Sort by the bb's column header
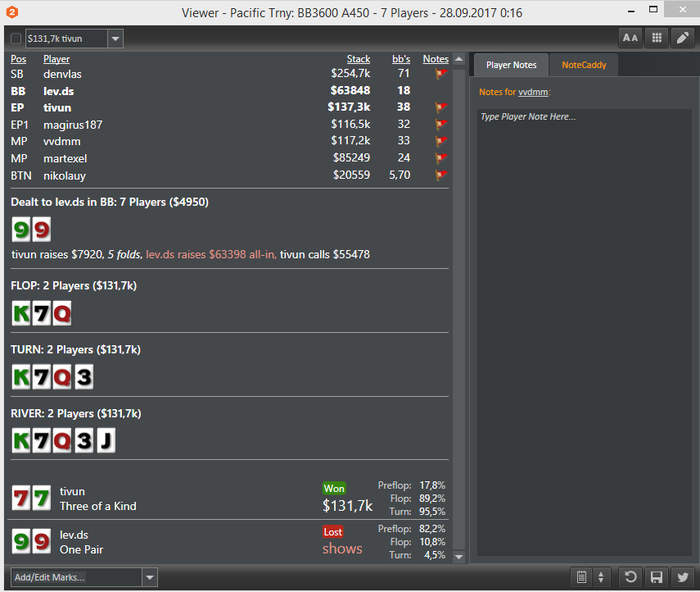Screen dimensions: 700x592 pos(401,59)
